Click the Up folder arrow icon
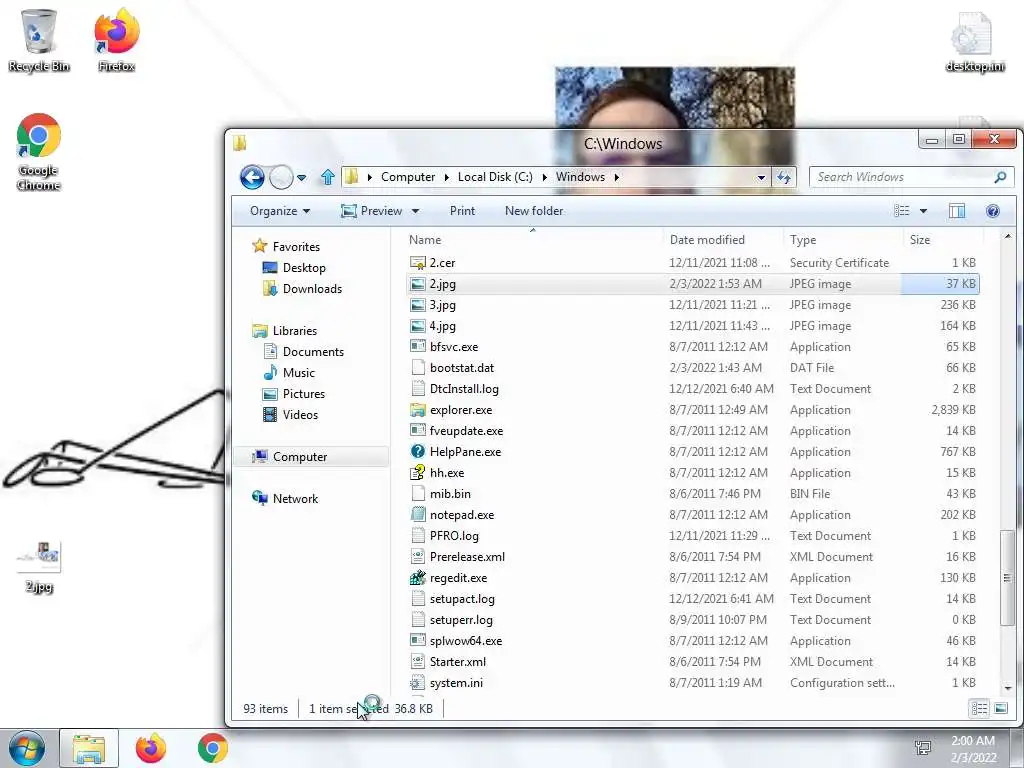The image size is (1024, 768). coord(328,176)
